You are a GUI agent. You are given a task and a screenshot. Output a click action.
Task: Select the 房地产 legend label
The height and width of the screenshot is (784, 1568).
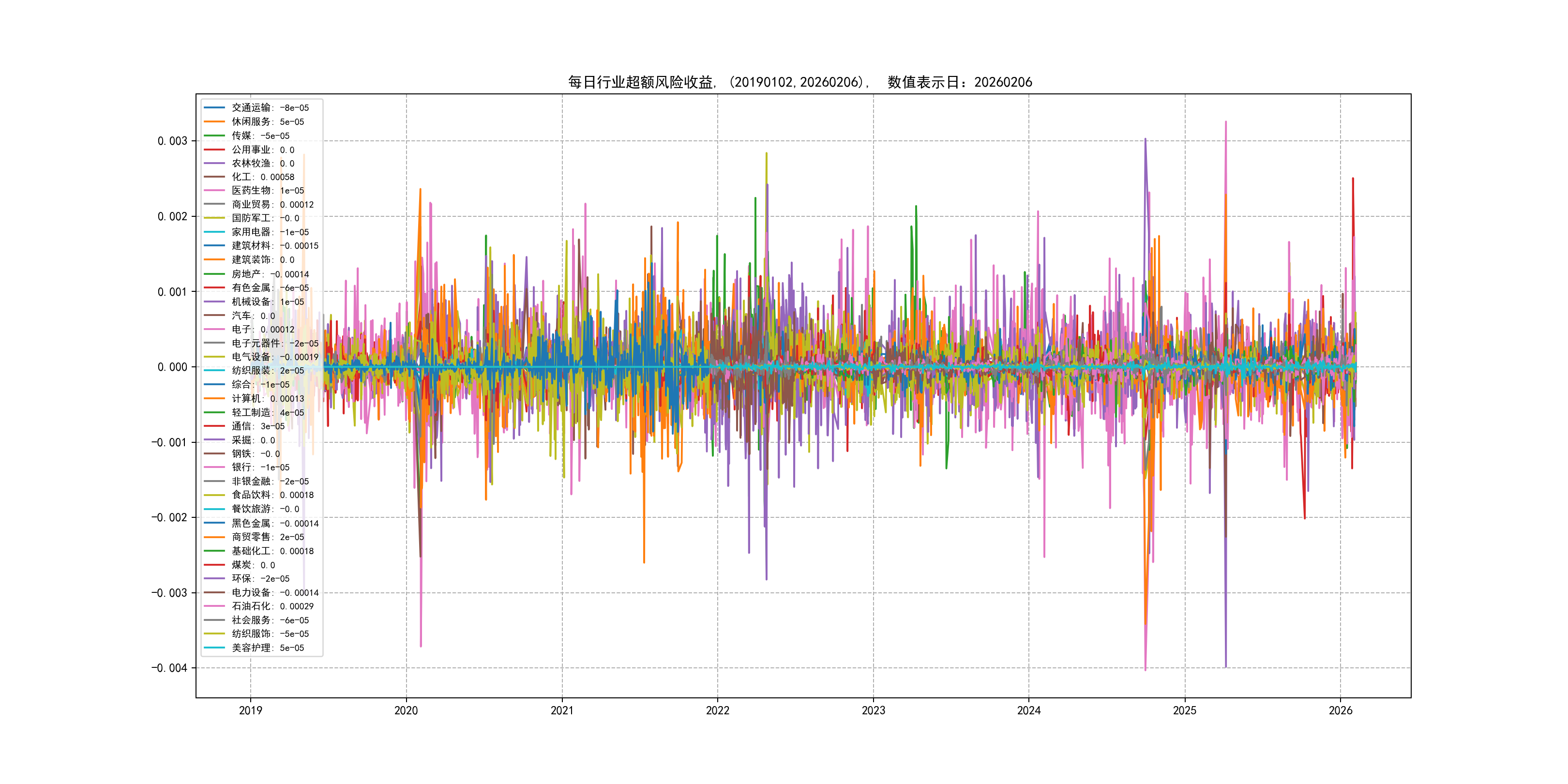pos(270,274)
